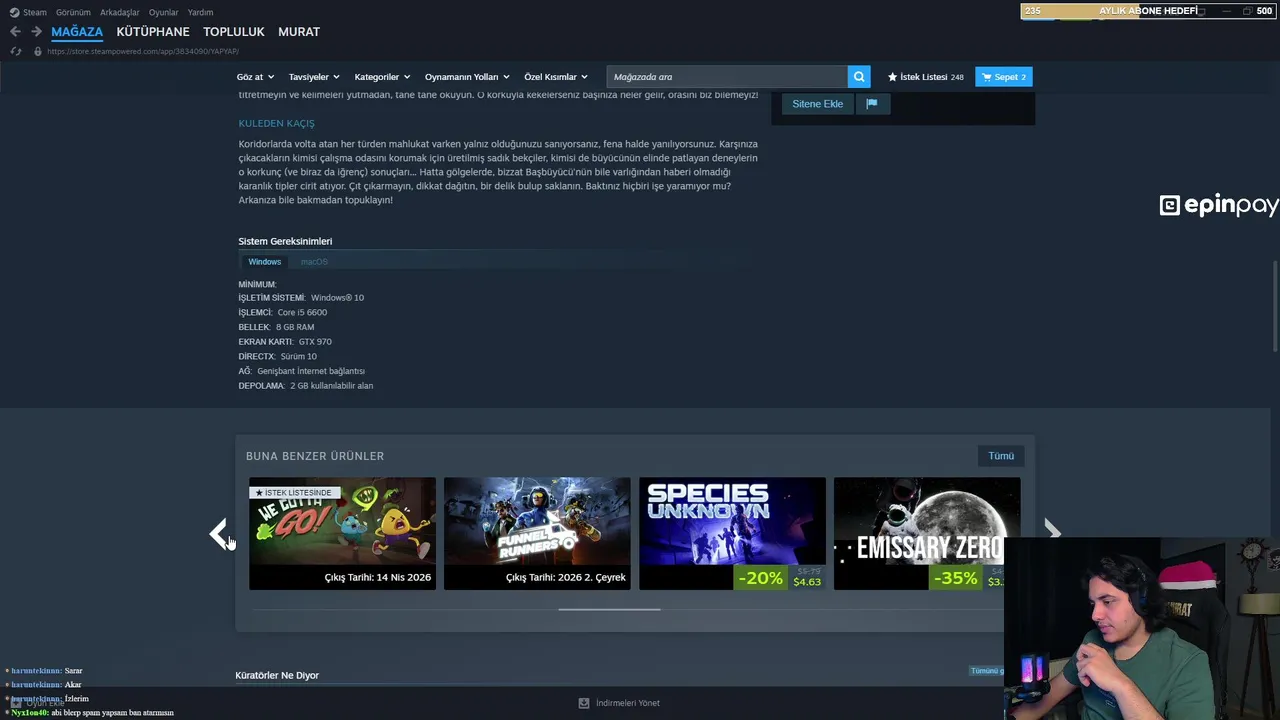Switch to the KÜTÜPHANE tab
The image size is (1280, 720).
pos(153,32)
